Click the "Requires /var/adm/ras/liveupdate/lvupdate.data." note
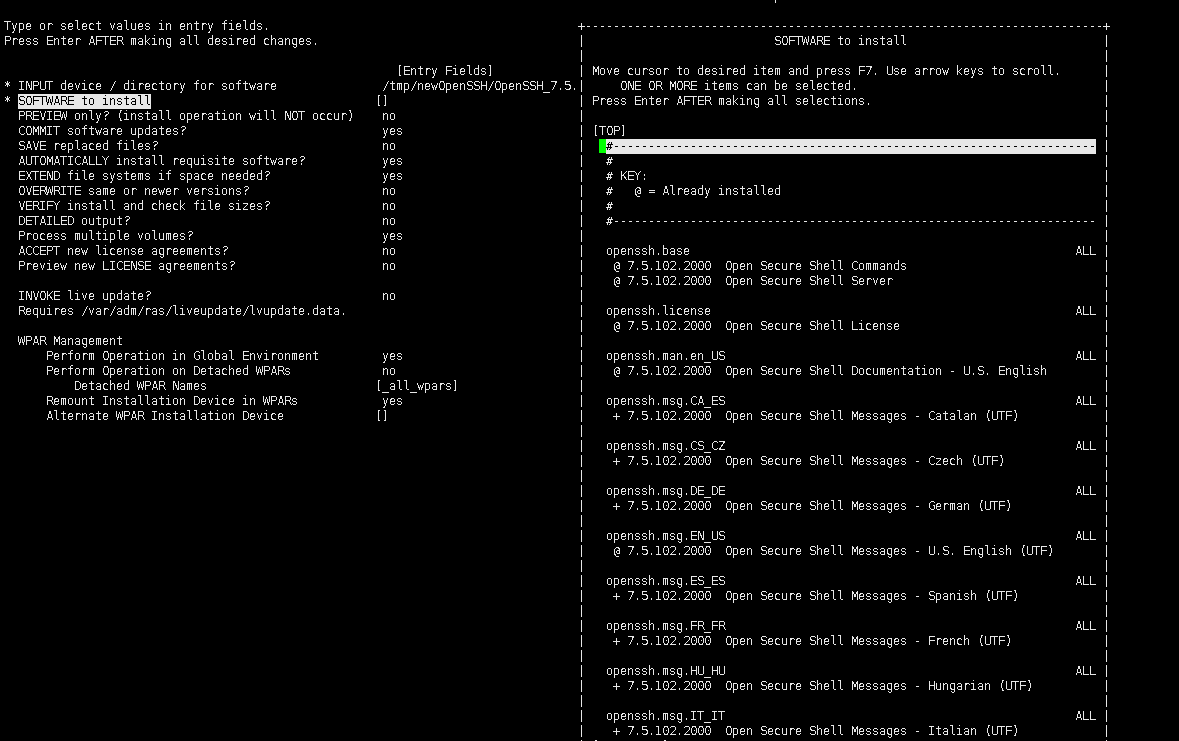The image size is (1179, 741). 182,311
